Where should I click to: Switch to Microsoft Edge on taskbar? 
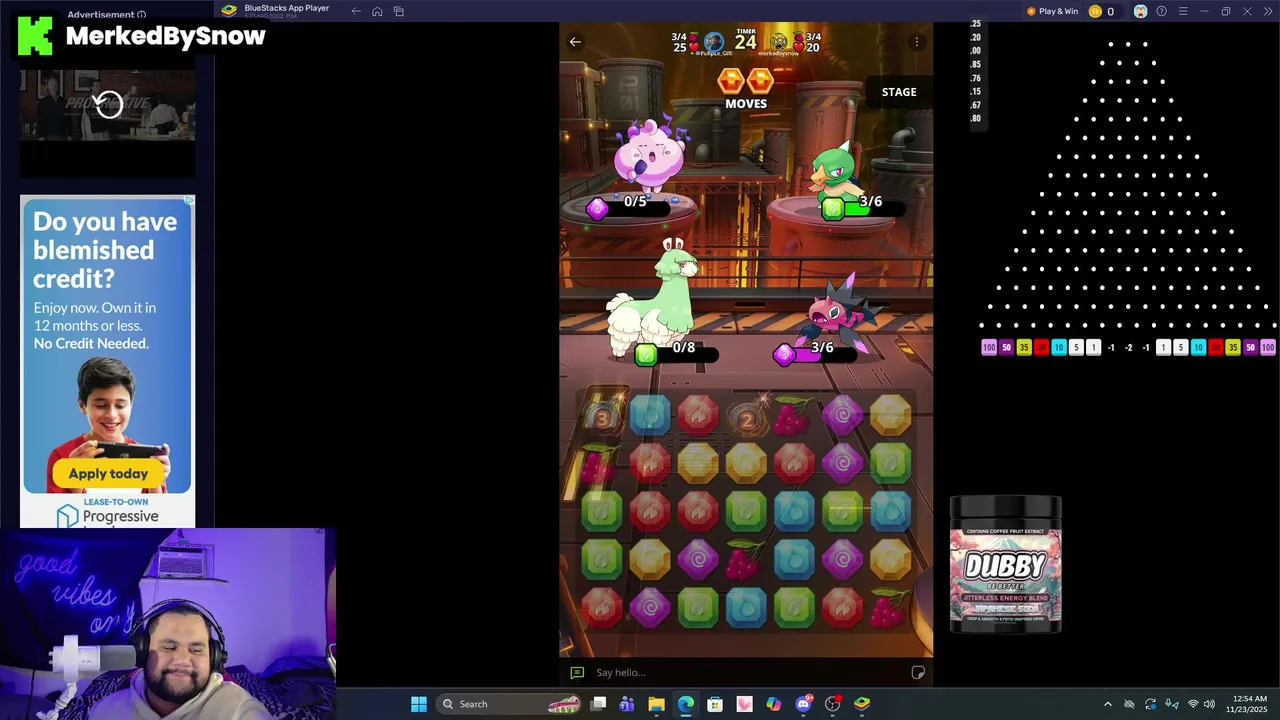pyautogui.click(x=686, y=704)
